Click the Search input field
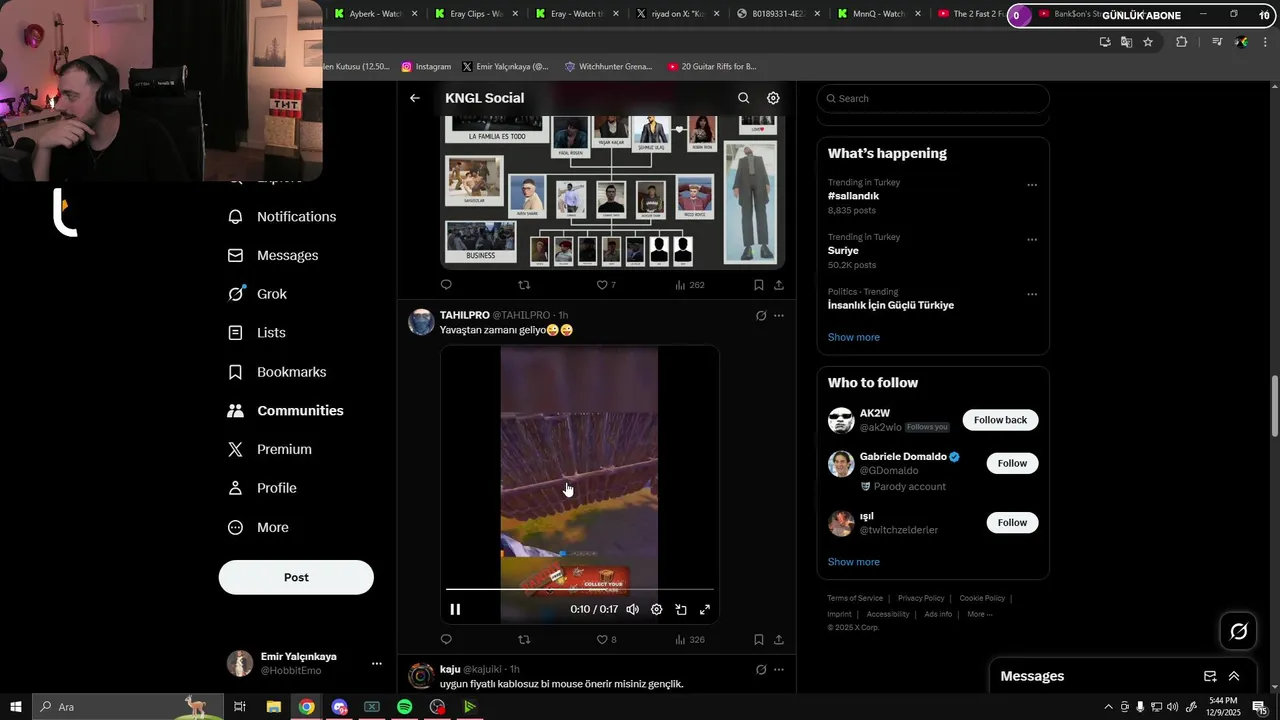 933,98
